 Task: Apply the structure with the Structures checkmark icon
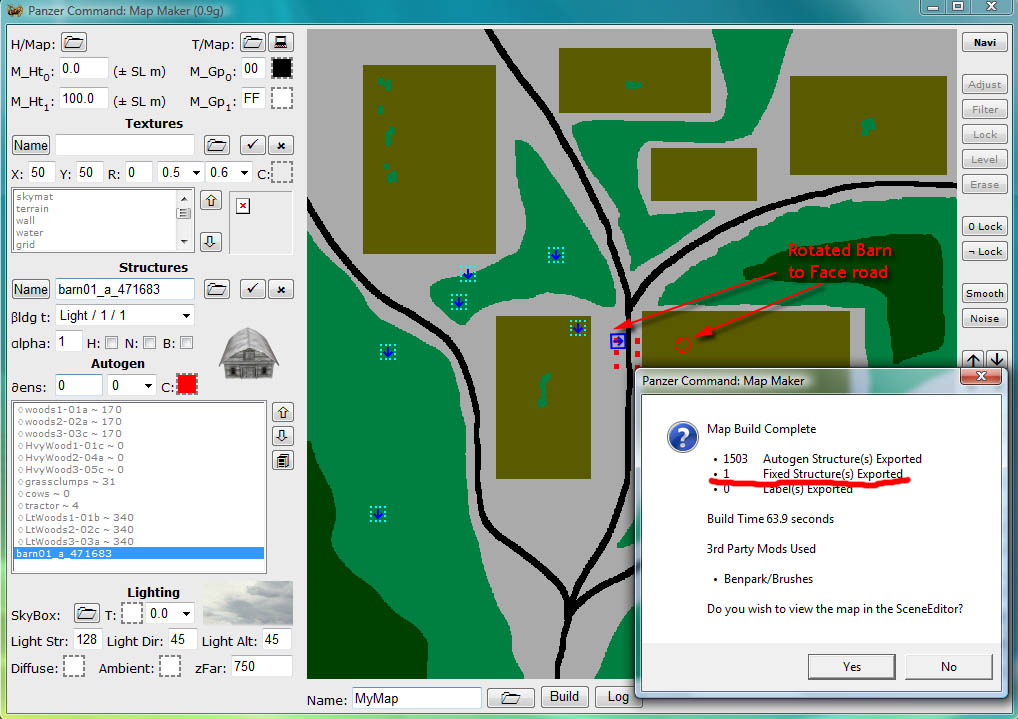coord(253,289)
